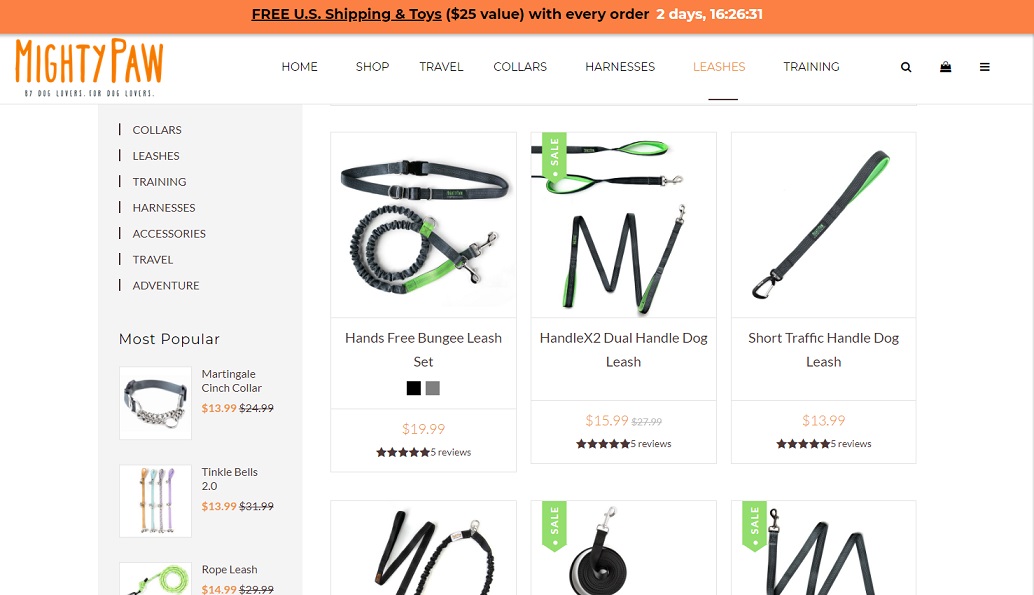Open the Training menu item
This screenshot has width=1034, height=595.
pos(811,67)
